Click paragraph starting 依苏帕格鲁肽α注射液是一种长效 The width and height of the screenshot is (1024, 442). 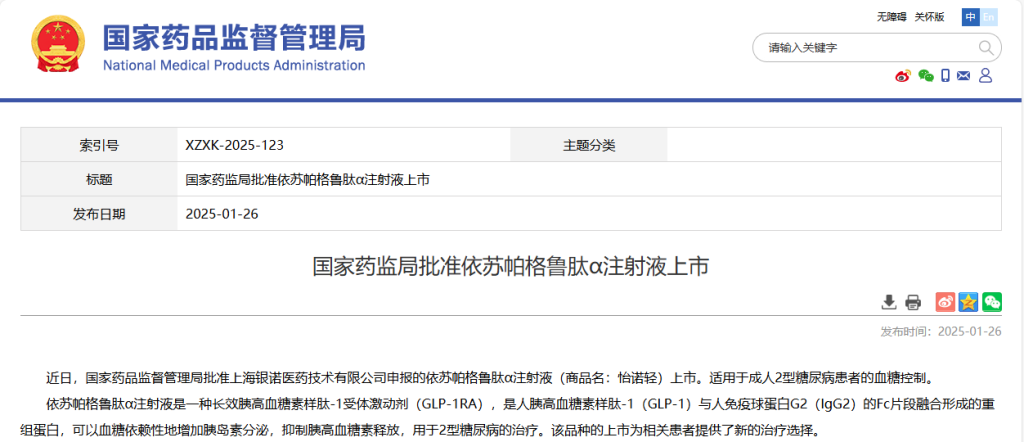[x=508, y=418]
